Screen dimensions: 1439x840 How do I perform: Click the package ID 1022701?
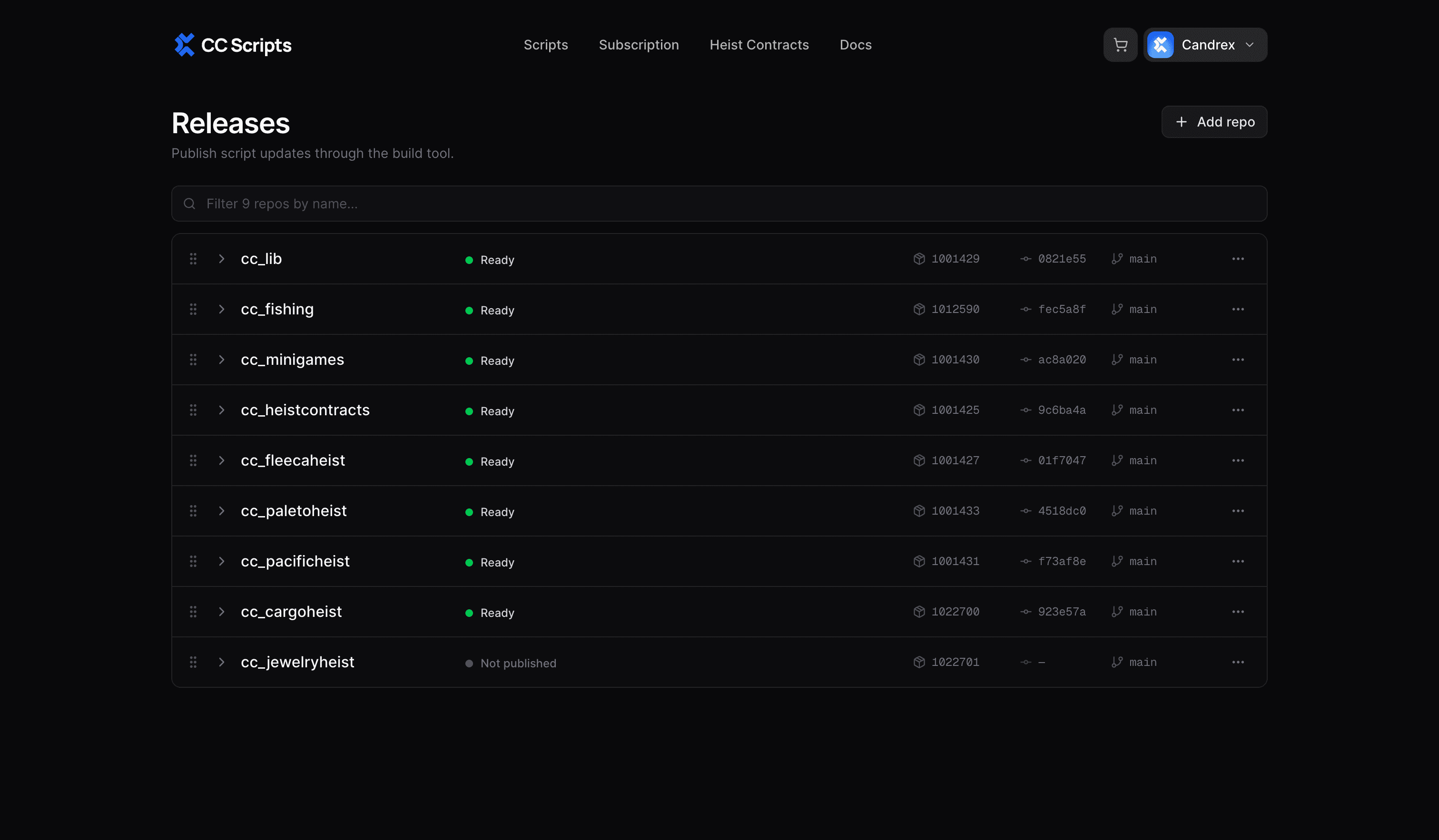pyautogui.click(x=956, y=662)
